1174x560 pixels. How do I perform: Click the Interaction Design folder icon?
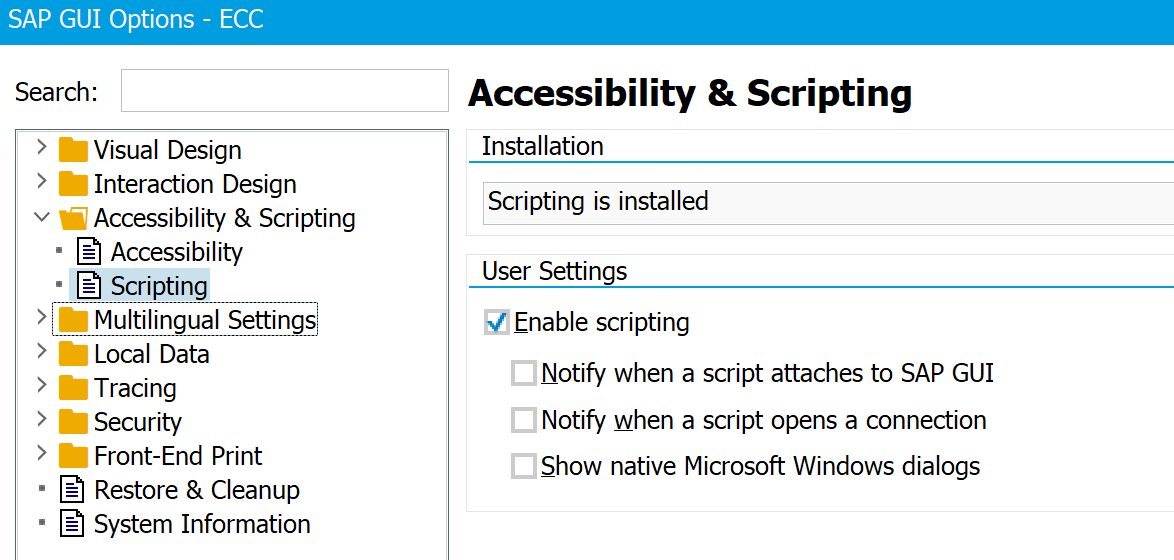click(x=73, y=185)
